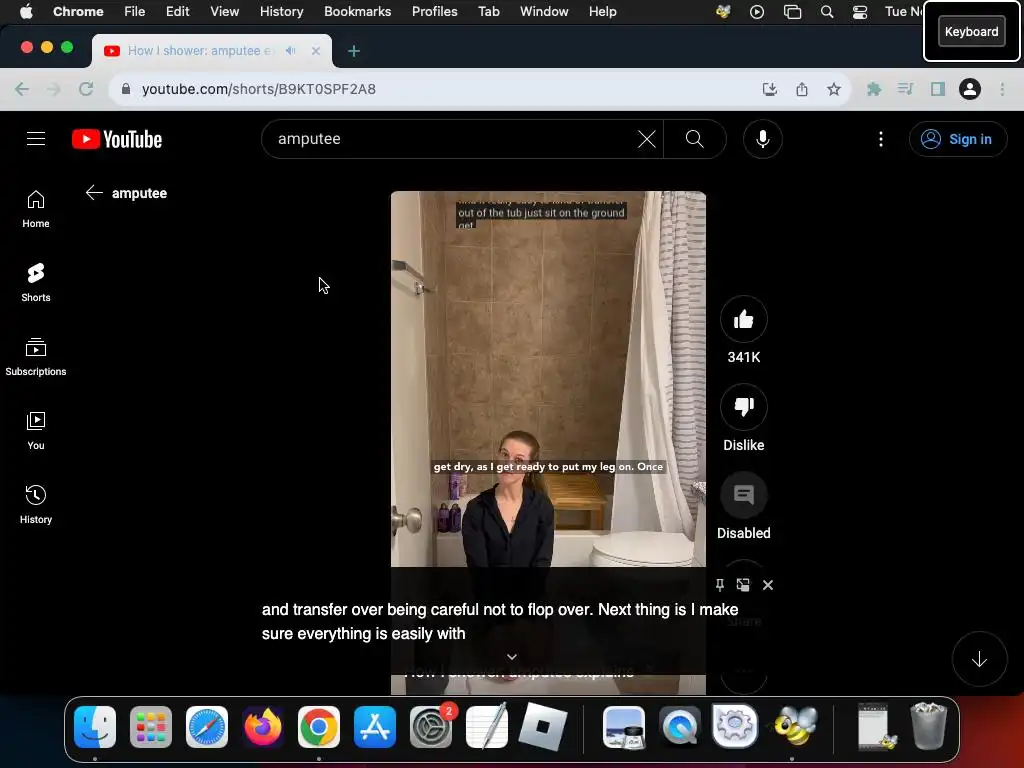
Task: View site info lock icon
Action: (x=126, y=89)
